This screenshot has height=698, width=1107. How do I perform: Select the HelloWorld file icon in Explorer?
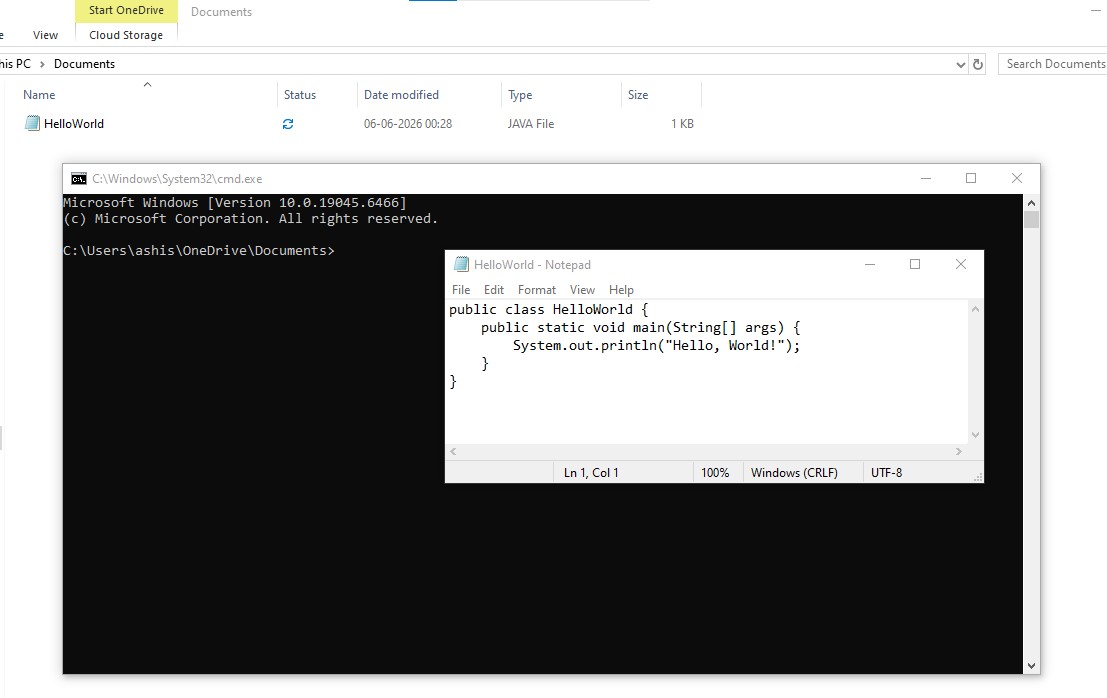32,124
